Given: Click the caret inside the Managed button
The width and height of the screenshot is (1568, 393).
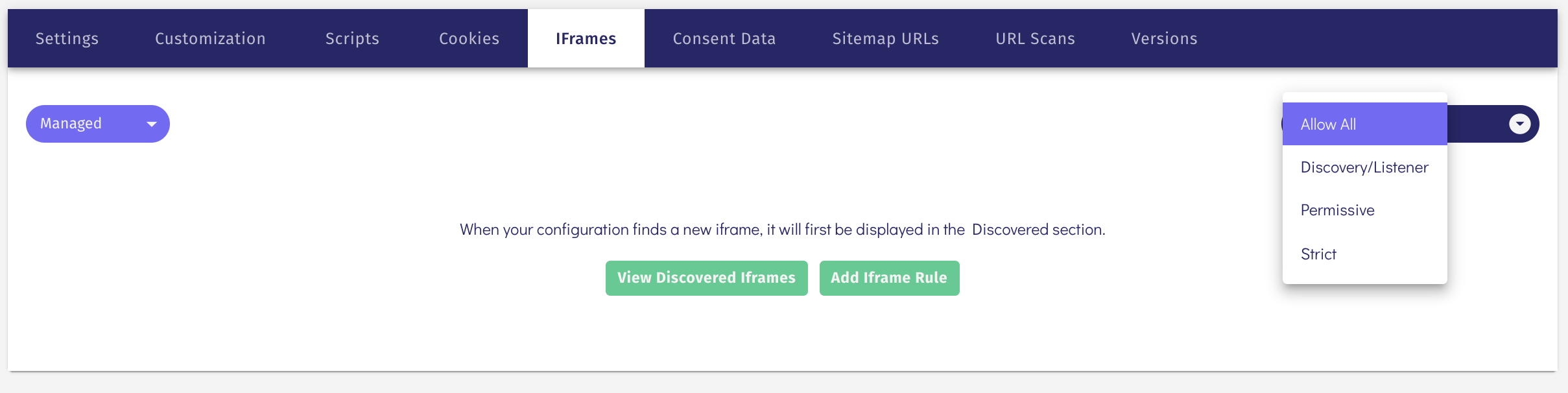Looking at the screenshot, I should (x=151, y=123).
